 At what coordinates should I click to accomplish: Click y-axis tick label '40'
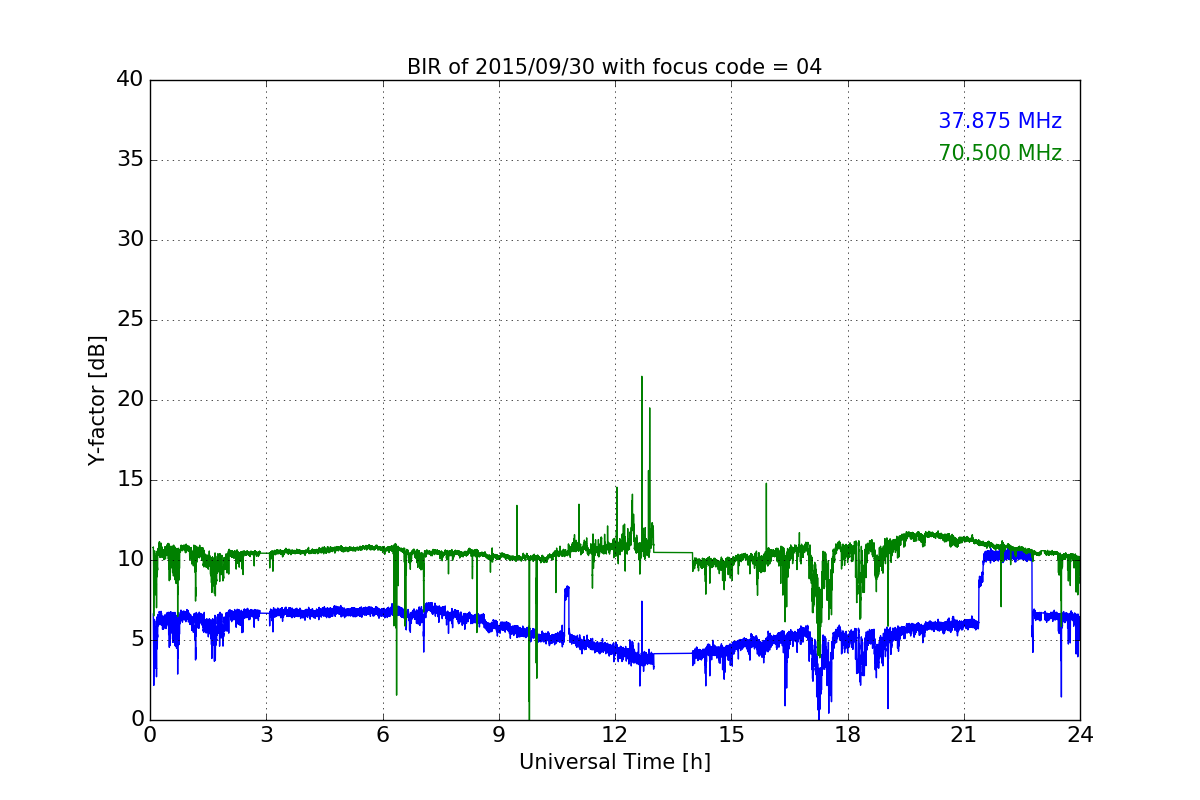coord(131,80)
